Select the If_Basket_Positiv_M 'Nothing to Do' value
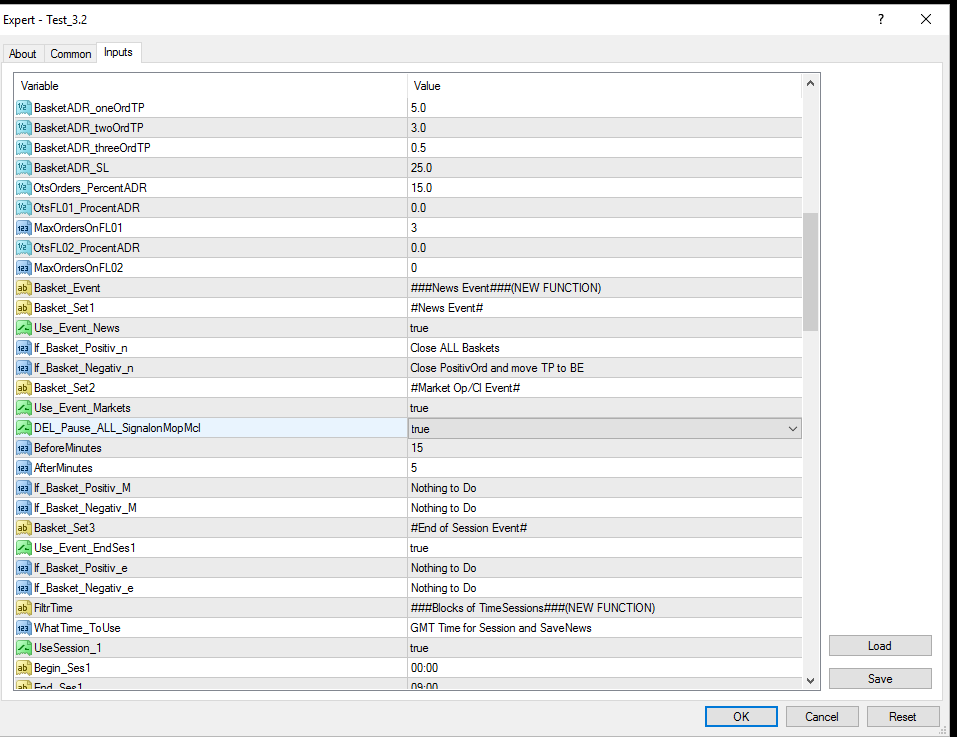 (444, 488)
